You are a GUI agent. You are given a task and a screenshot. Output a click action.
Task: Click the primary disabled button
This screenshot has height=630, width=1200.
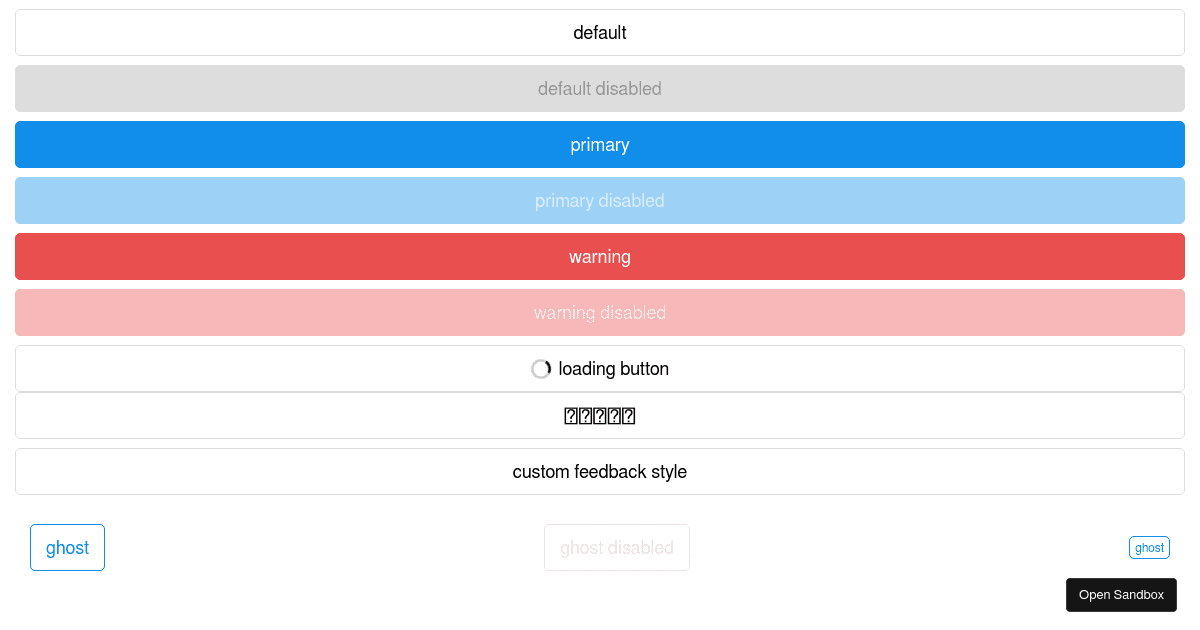tap(600, 200)
